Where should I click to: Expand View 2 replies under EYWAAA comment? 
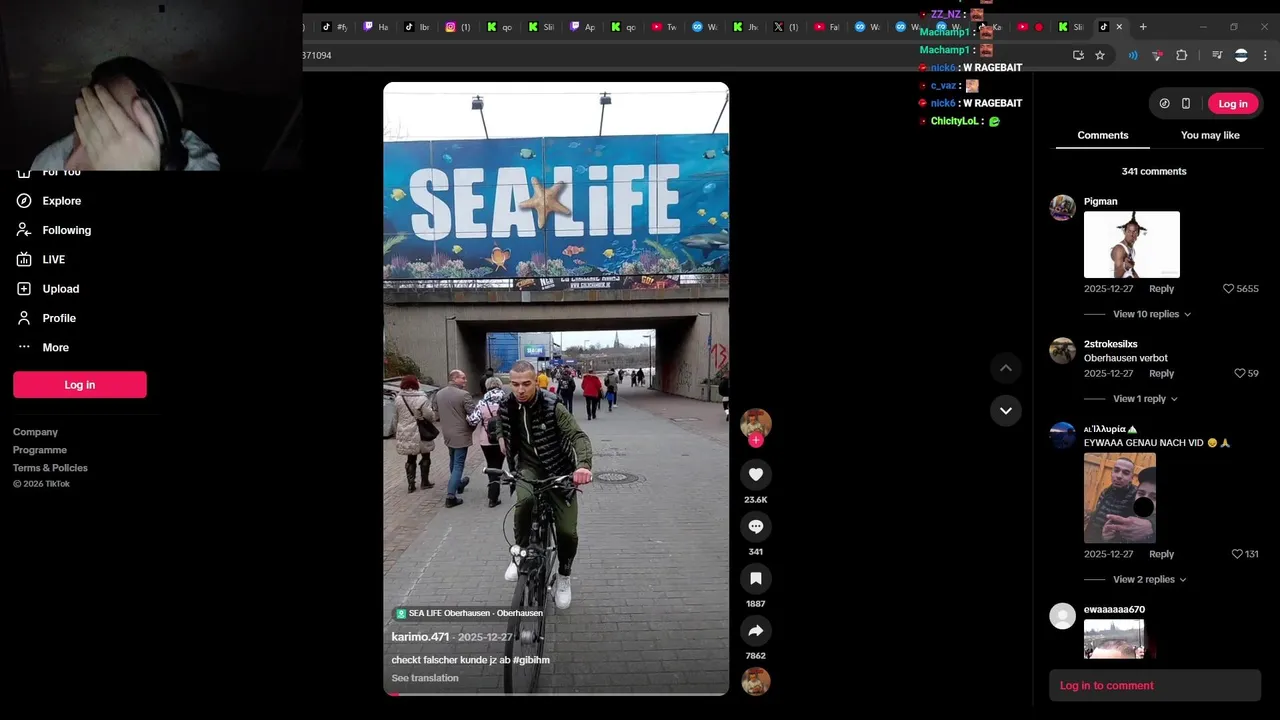(1150, 579)
